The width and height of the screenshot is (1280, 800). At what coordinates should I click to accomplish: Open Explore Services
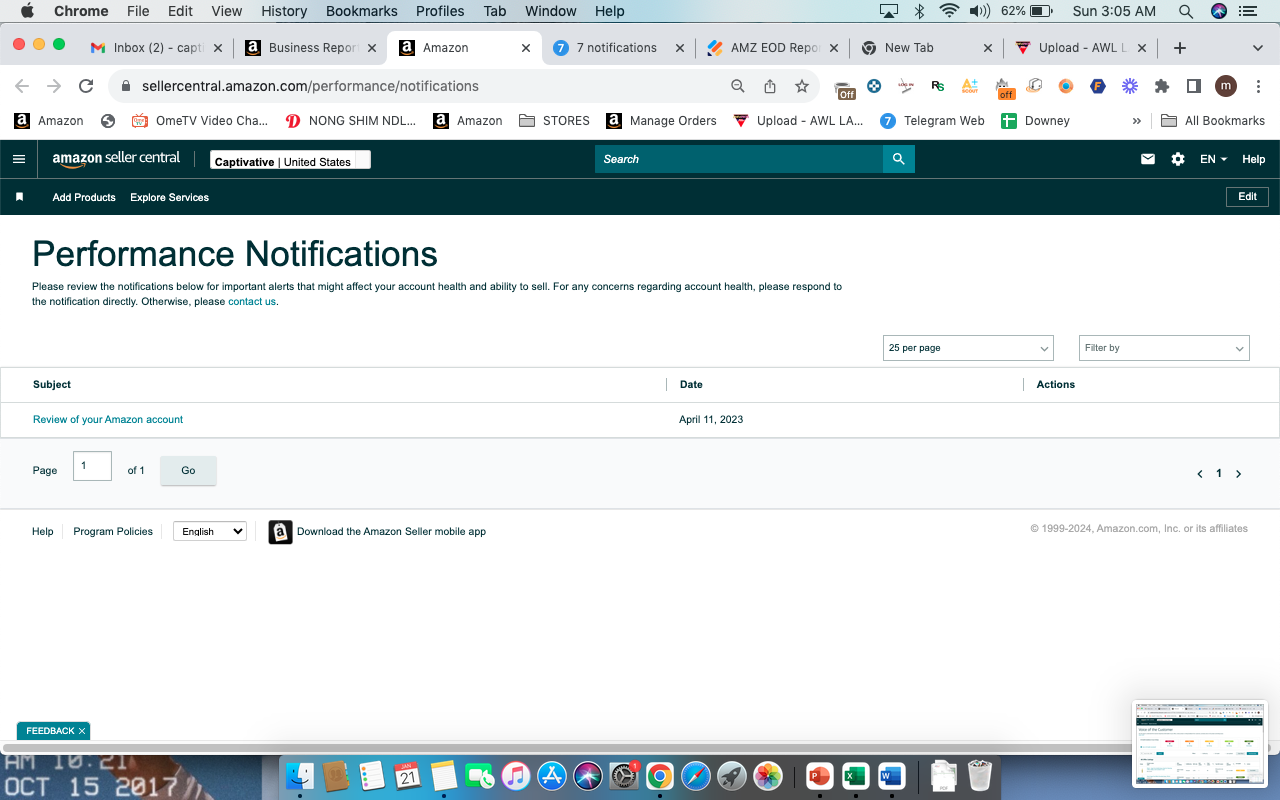[x=169, y=197]
